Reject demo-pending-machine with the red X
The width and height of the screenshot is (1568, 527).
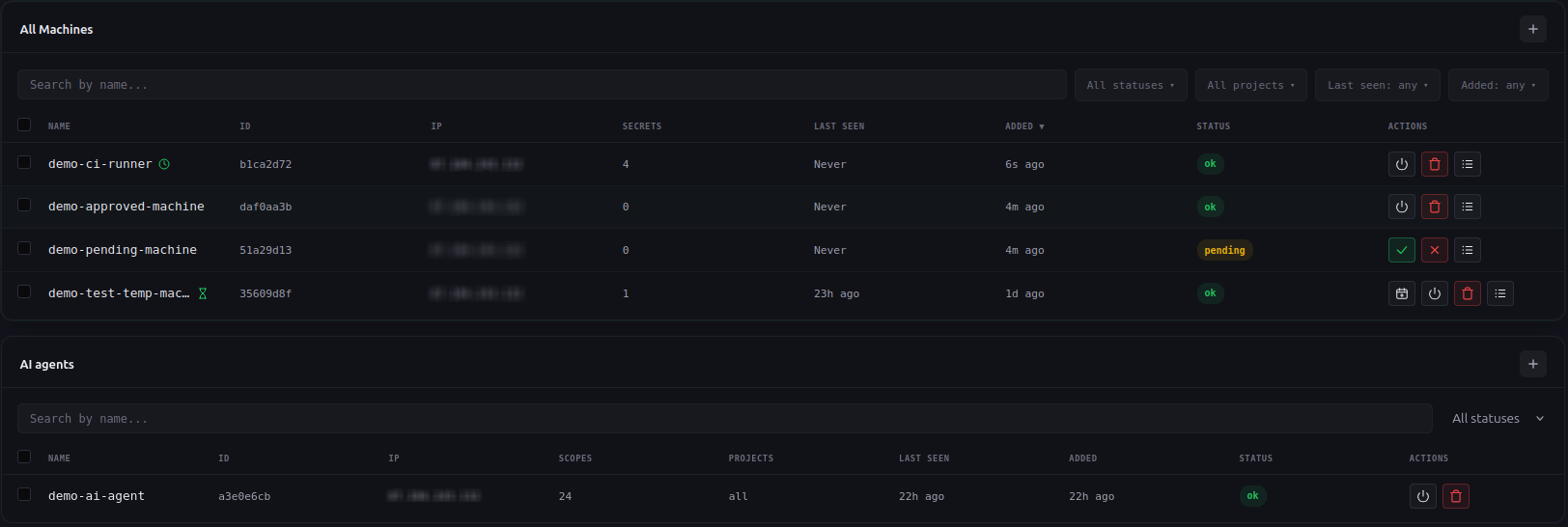[1435, 250]
